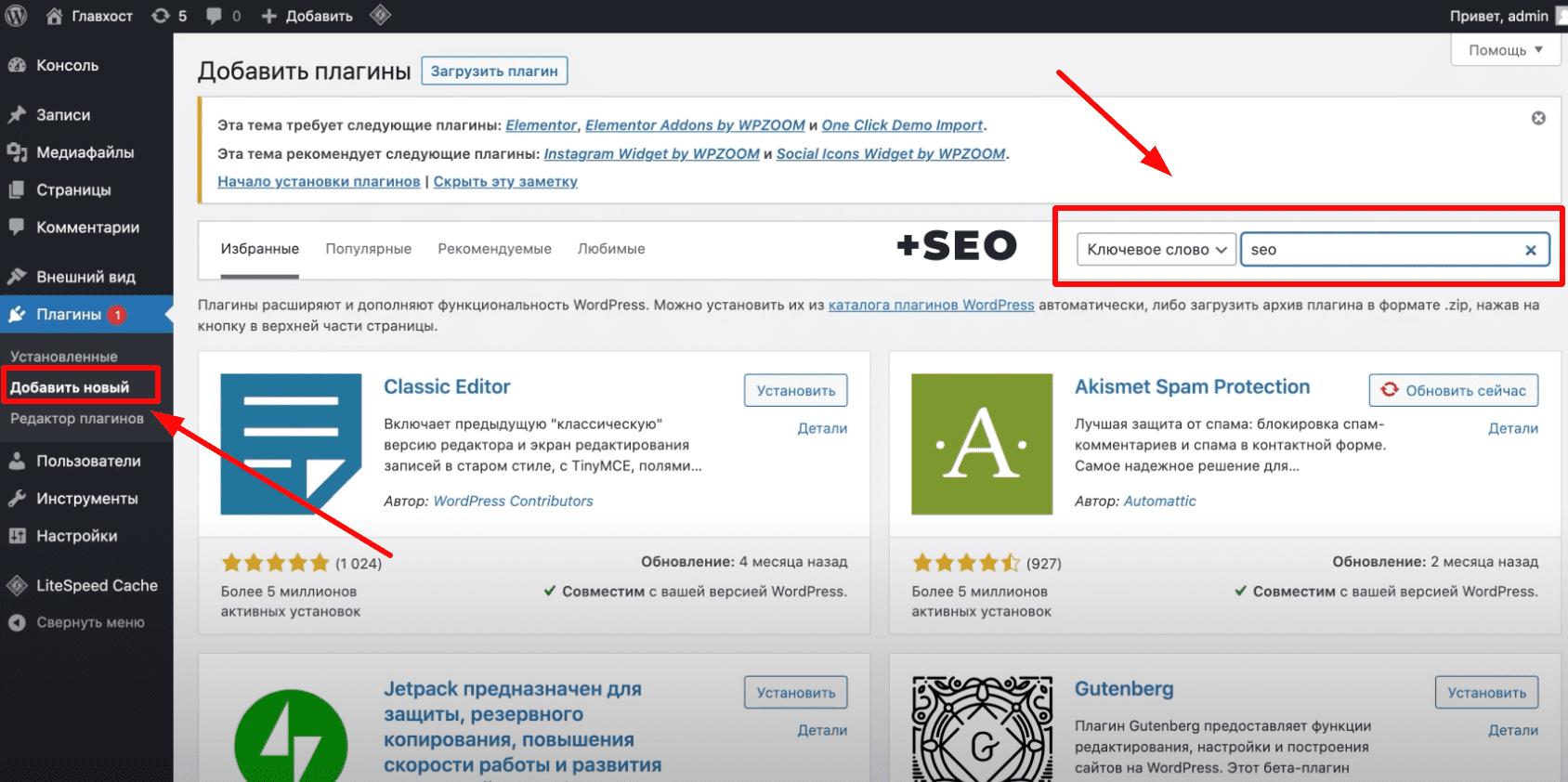Switch to the Популярные tab
This screenshot has height=782, width=1568.
pos(368,249)
